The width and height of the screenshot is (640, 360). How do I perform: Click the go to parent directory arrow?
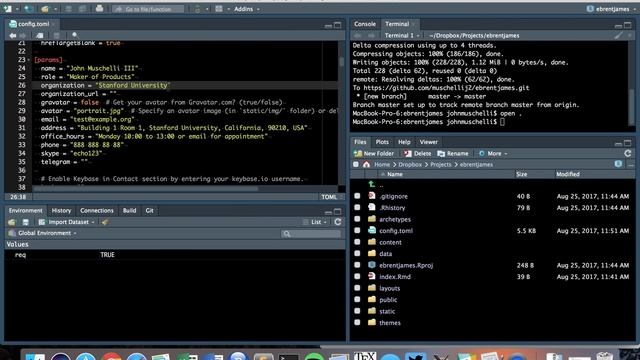tap(371, 185)
